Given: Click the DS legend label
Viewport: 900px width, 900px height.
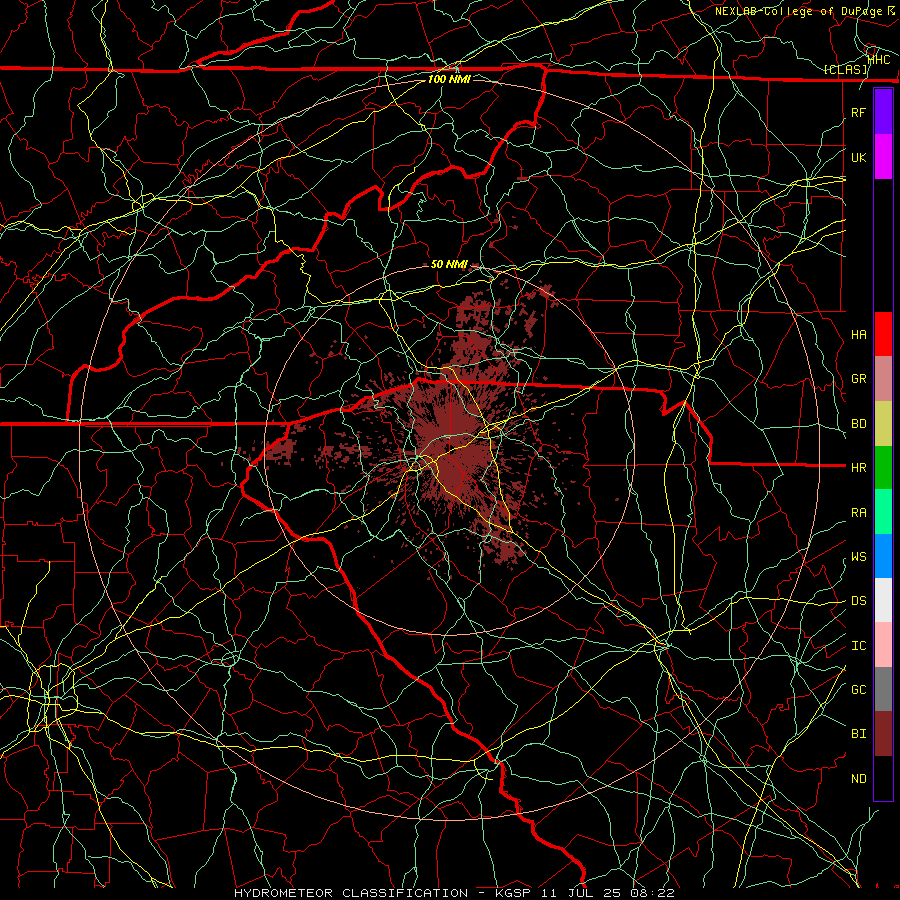Looking at the screenshot, I should [x=859, y=601].
